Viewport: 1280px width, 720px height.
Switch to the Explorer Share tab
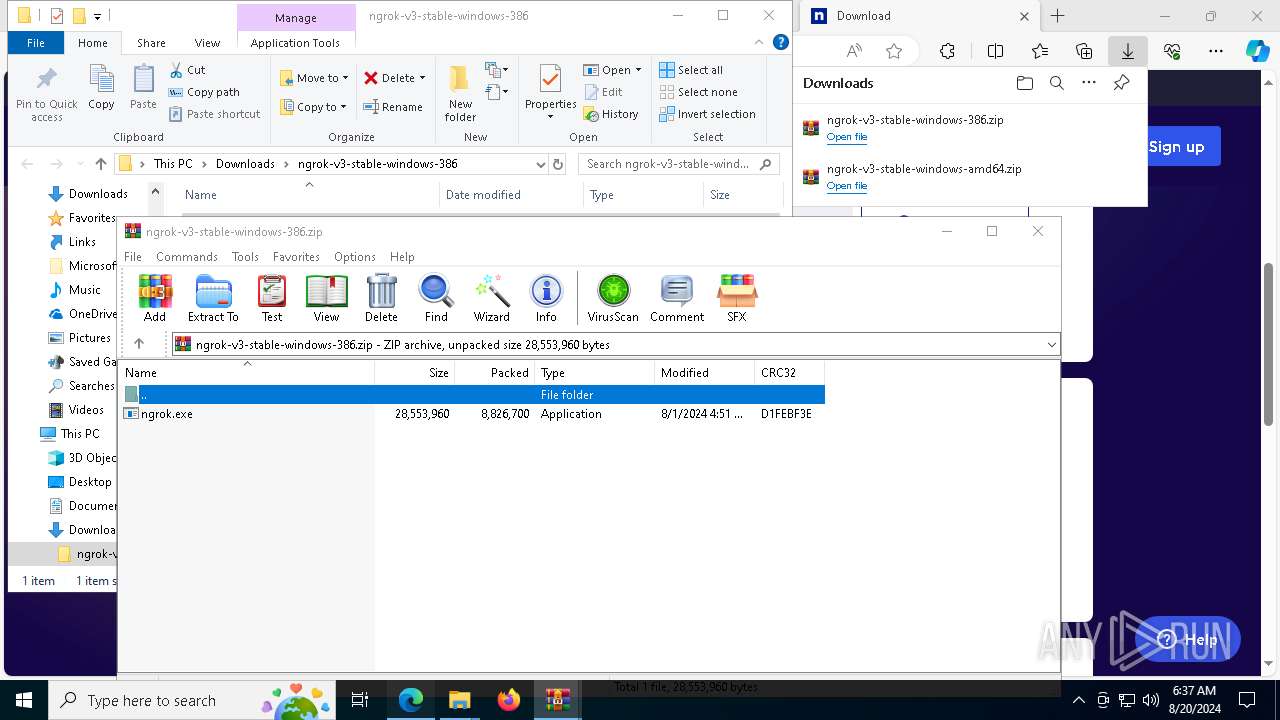(151, 43)
